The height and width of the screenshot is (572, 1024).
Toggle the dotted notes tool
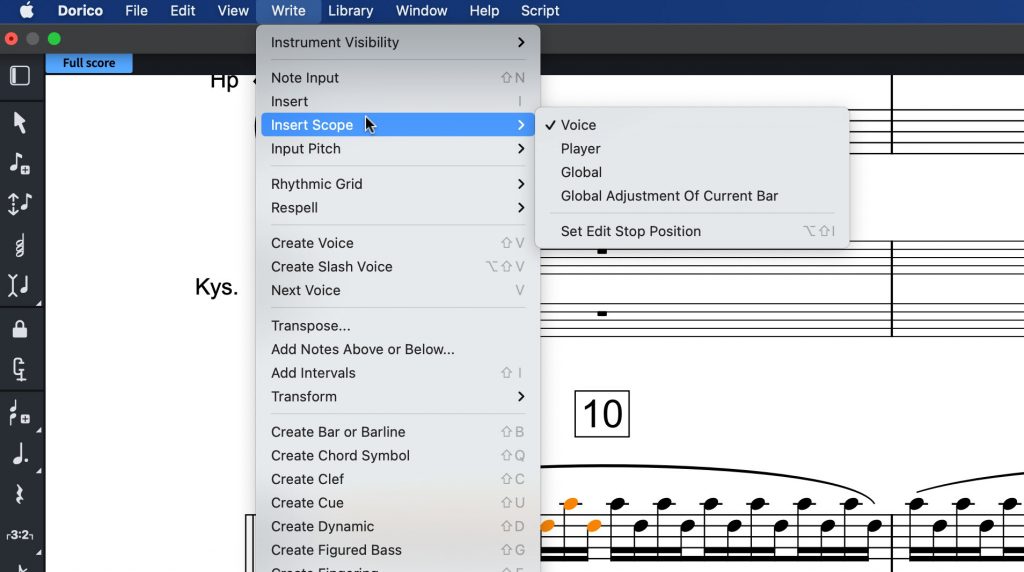pos(20,453)
